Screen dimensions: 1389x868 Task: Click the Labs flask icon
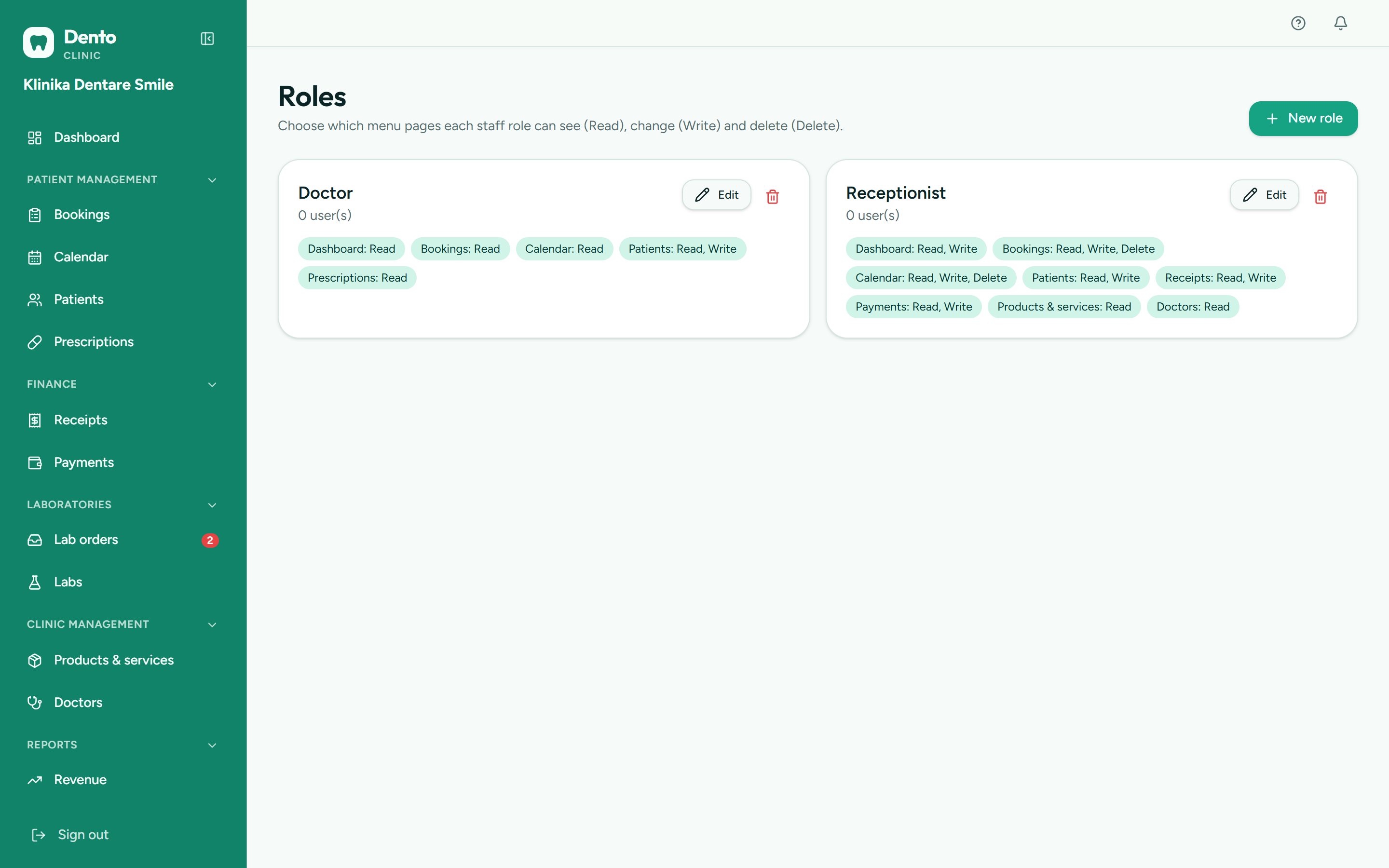click(34, 582)
